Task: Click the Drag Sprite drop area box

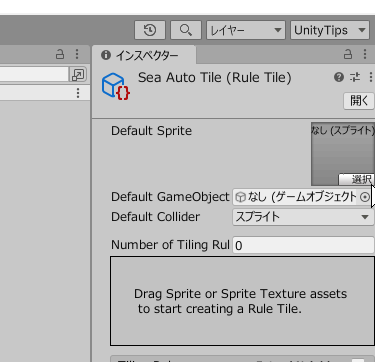Action: [242, 301]
